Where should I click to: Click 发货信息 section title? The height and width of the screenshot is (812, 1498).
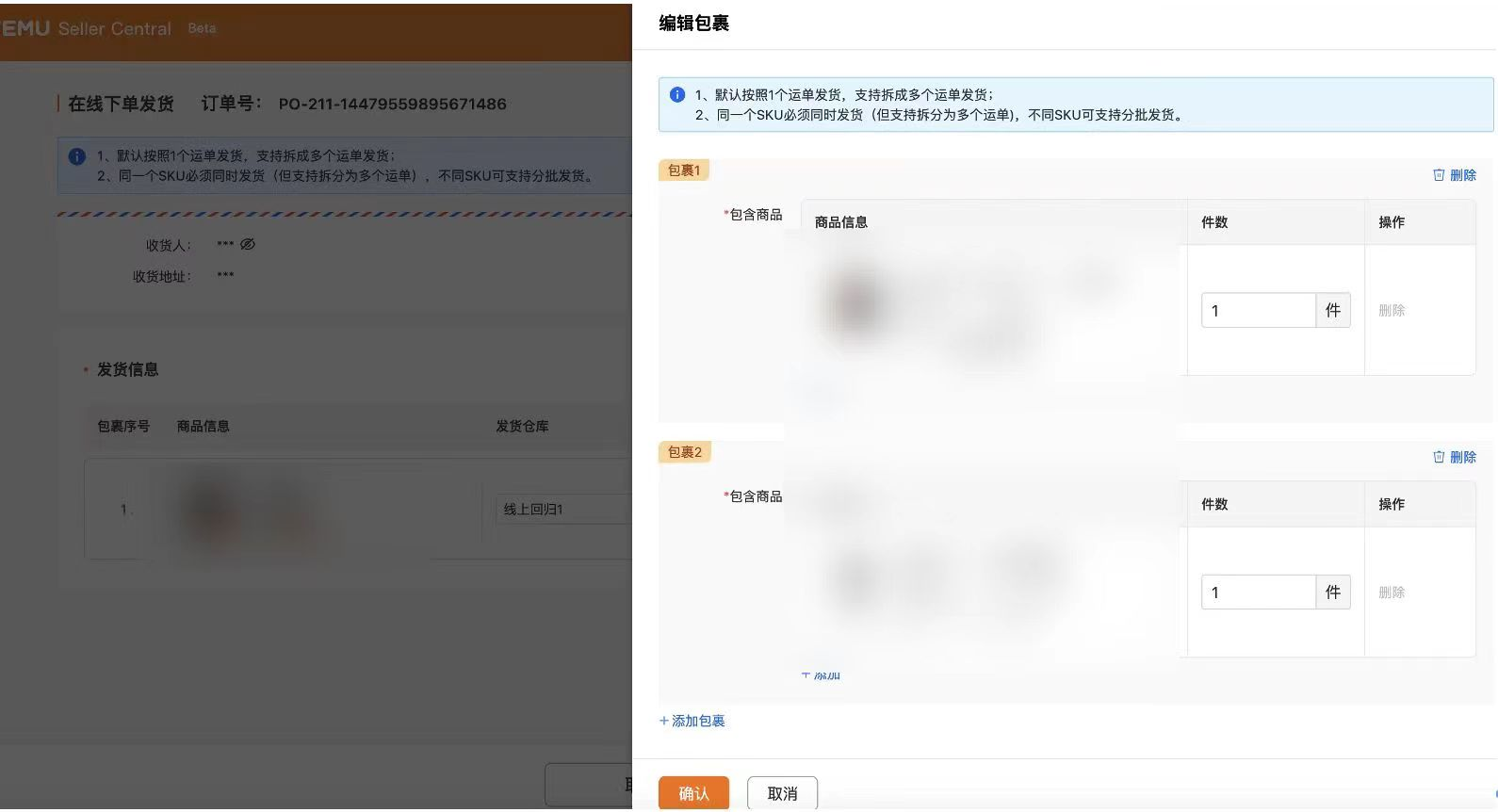click(128, 369)
